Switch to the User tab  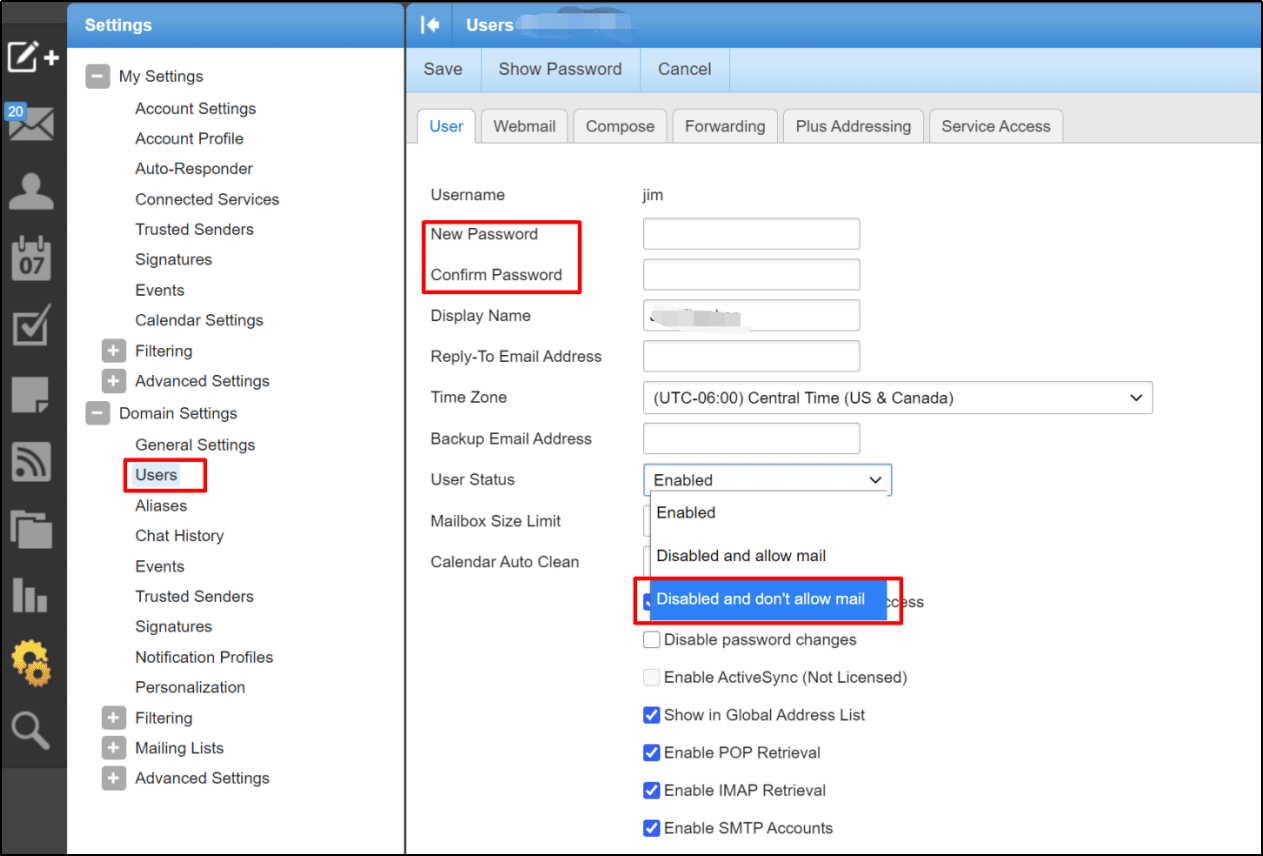[446, 126]
